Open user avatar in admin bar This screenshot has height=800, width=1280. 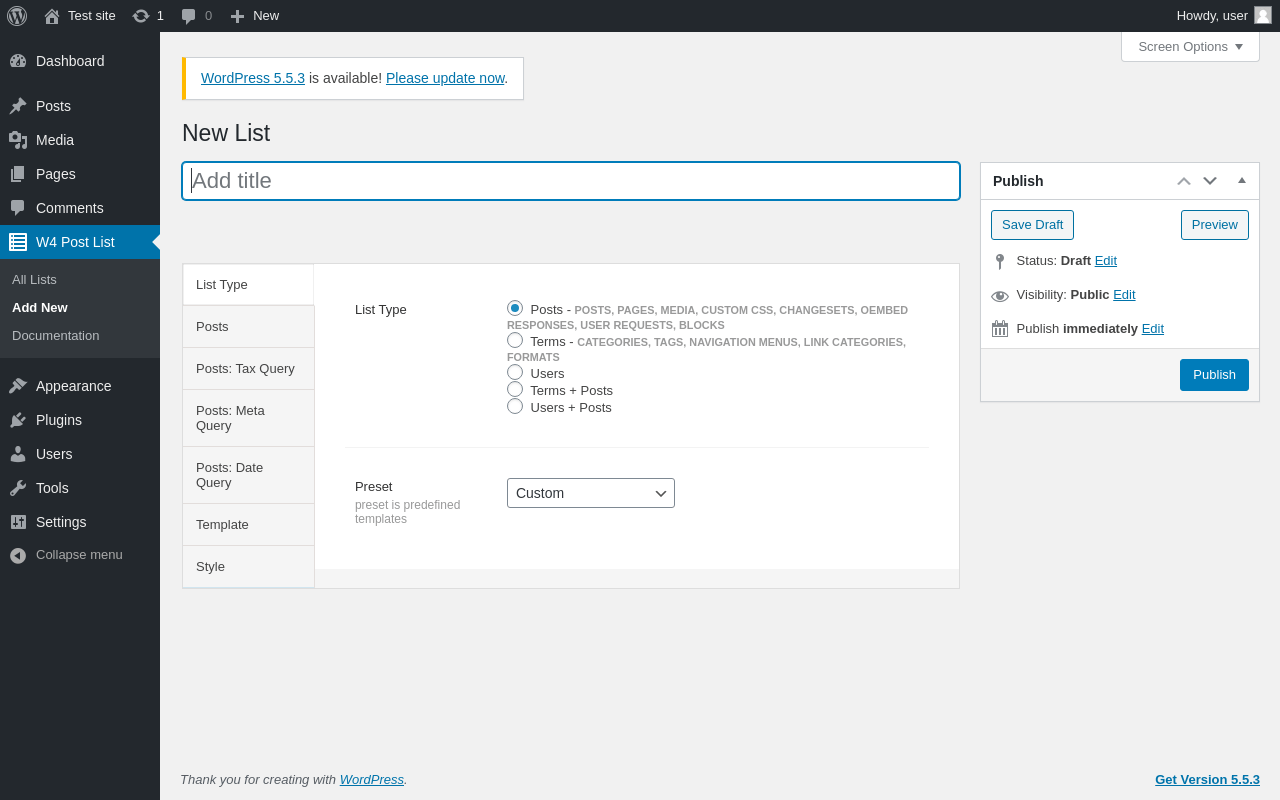(1263, 15)
